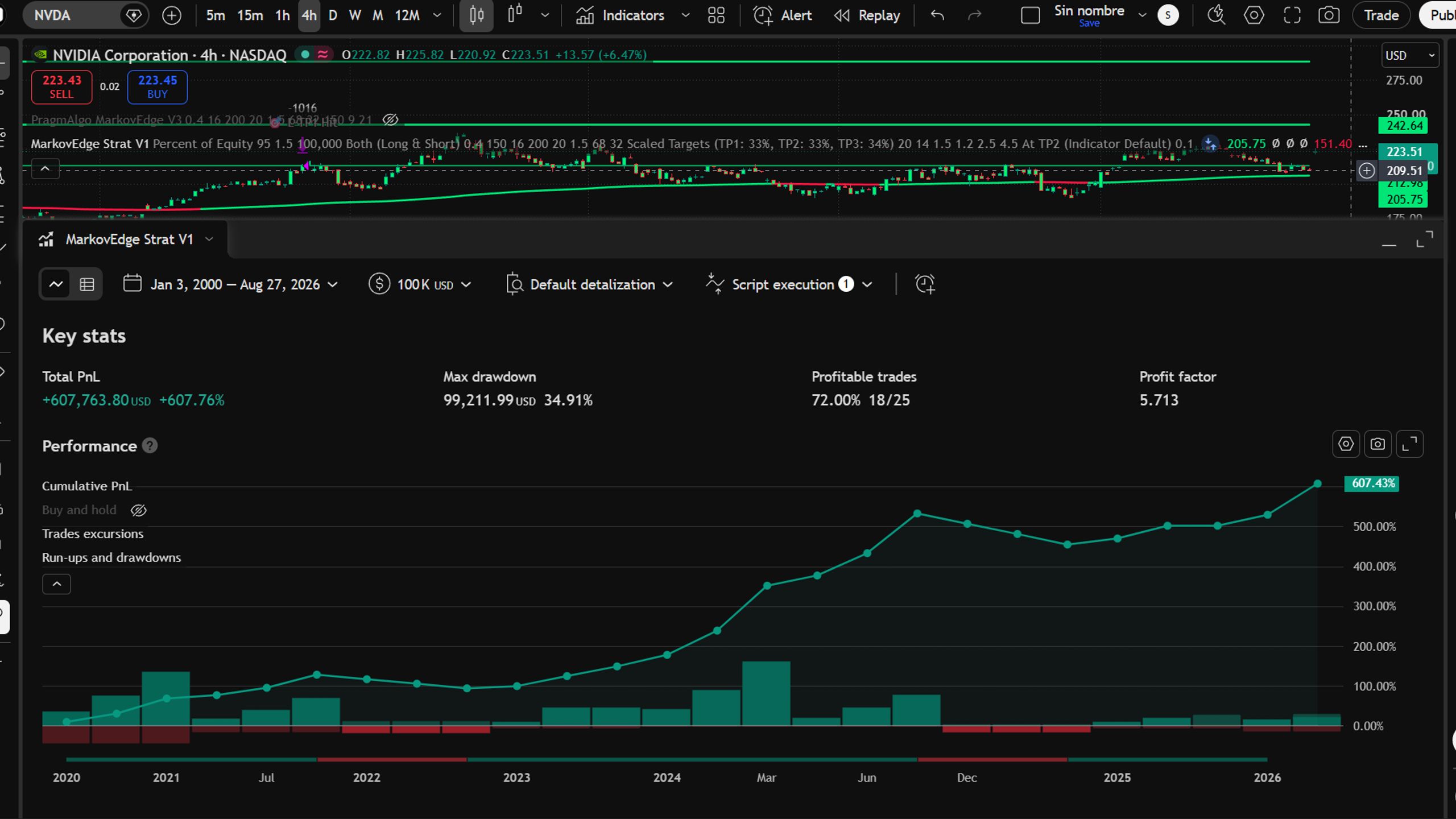Undo the last chart action
The height and width of the screenshot is (819, 1456).
point(937,15)
